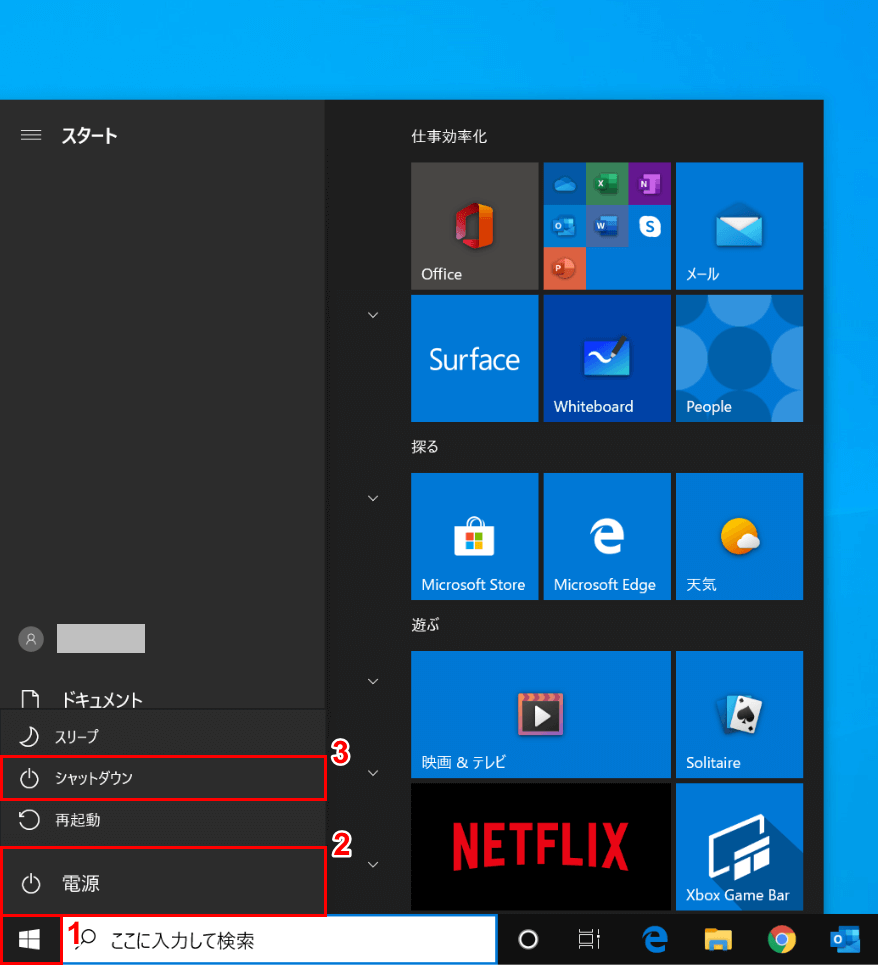Open the Solitaire tile
This screenshot has width=878, height=965.
[x=739, y=714]
